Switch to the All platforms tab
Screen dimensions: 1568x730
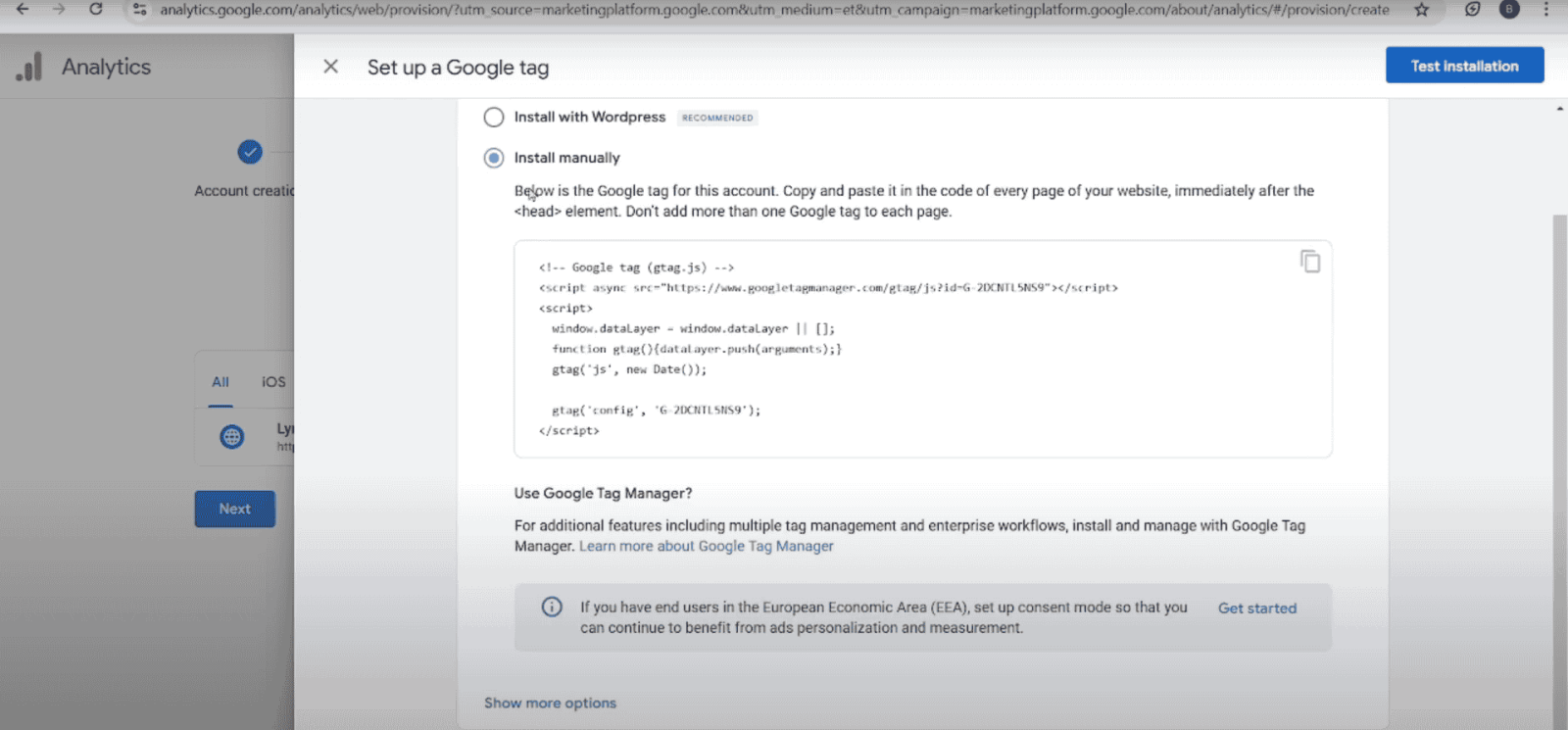(x=220, y=382)
